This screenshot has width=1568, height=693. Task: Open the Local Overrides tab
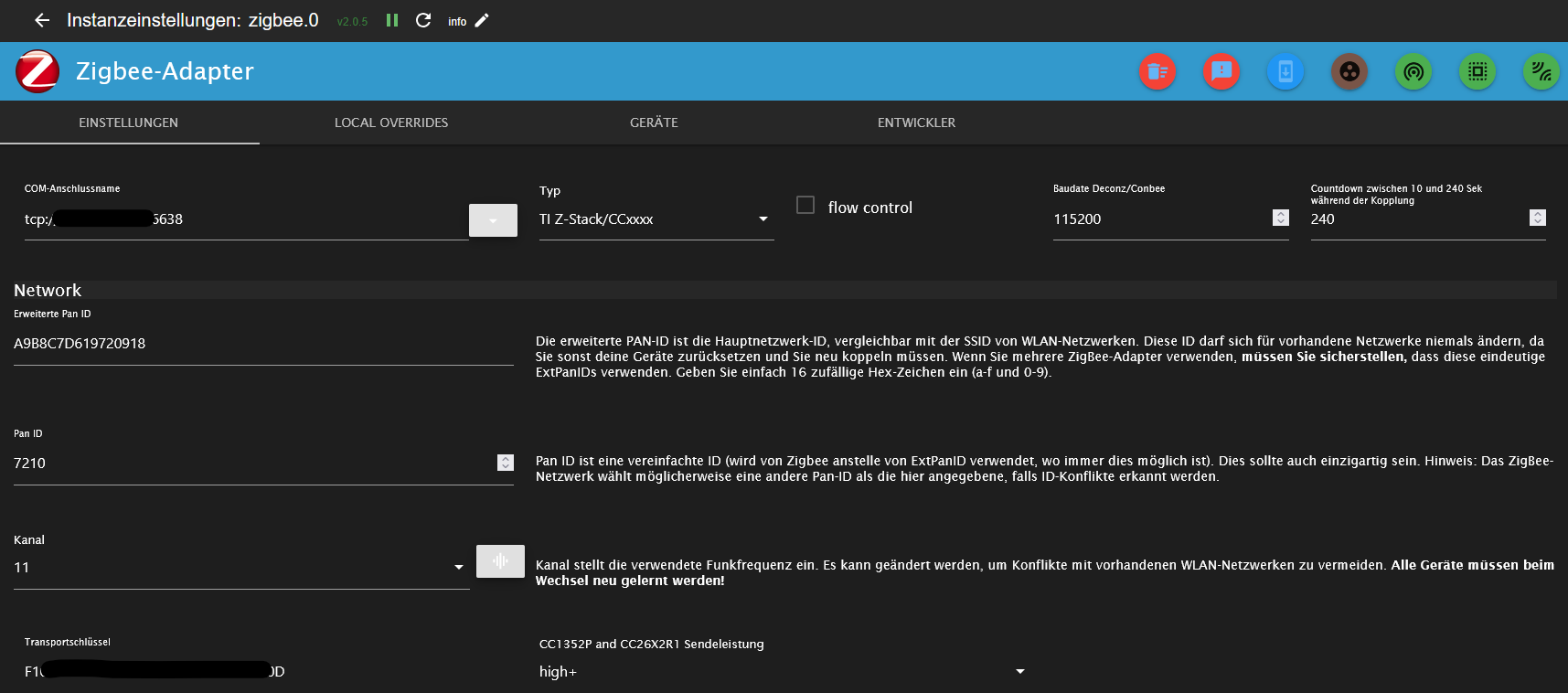391,123
